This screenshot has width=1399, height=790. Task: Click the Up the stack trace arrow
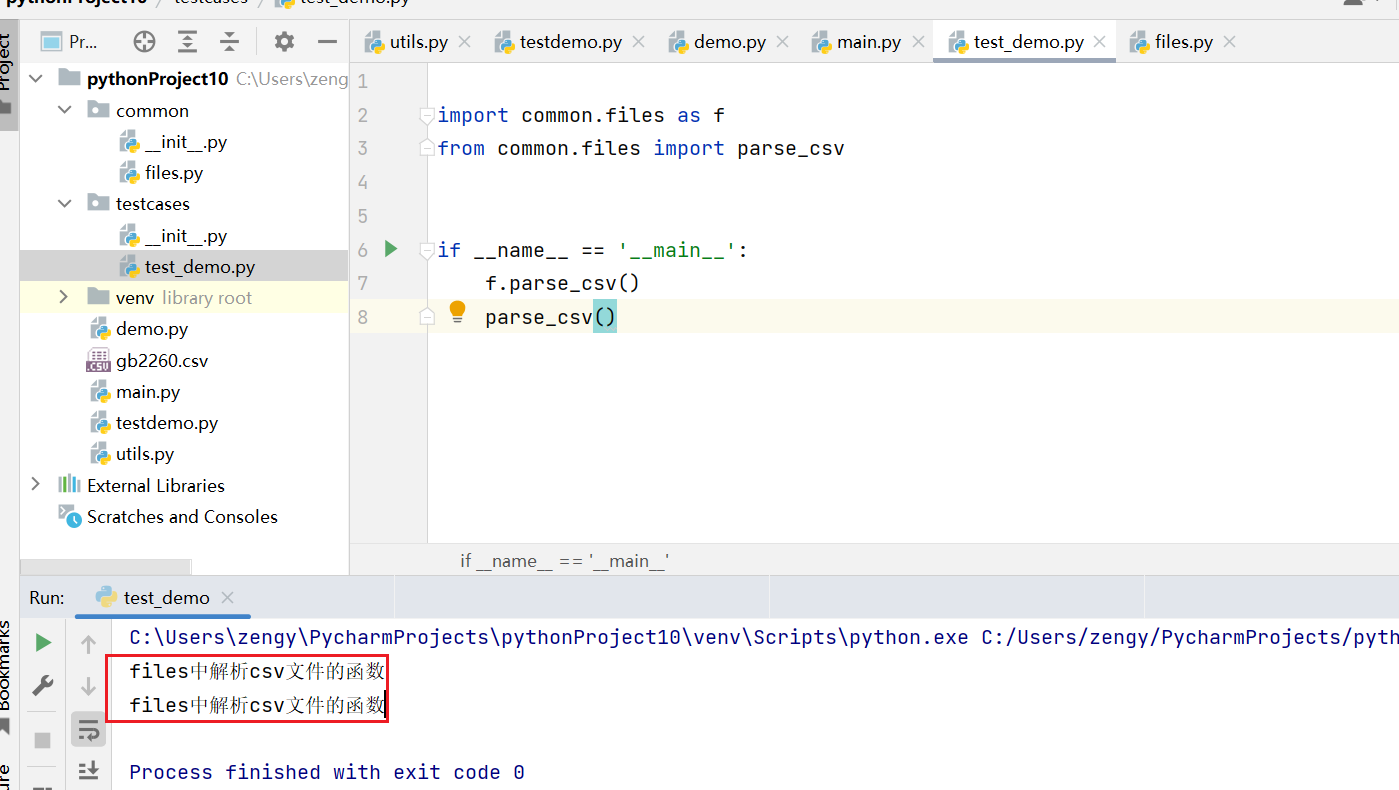click(88, 643)
